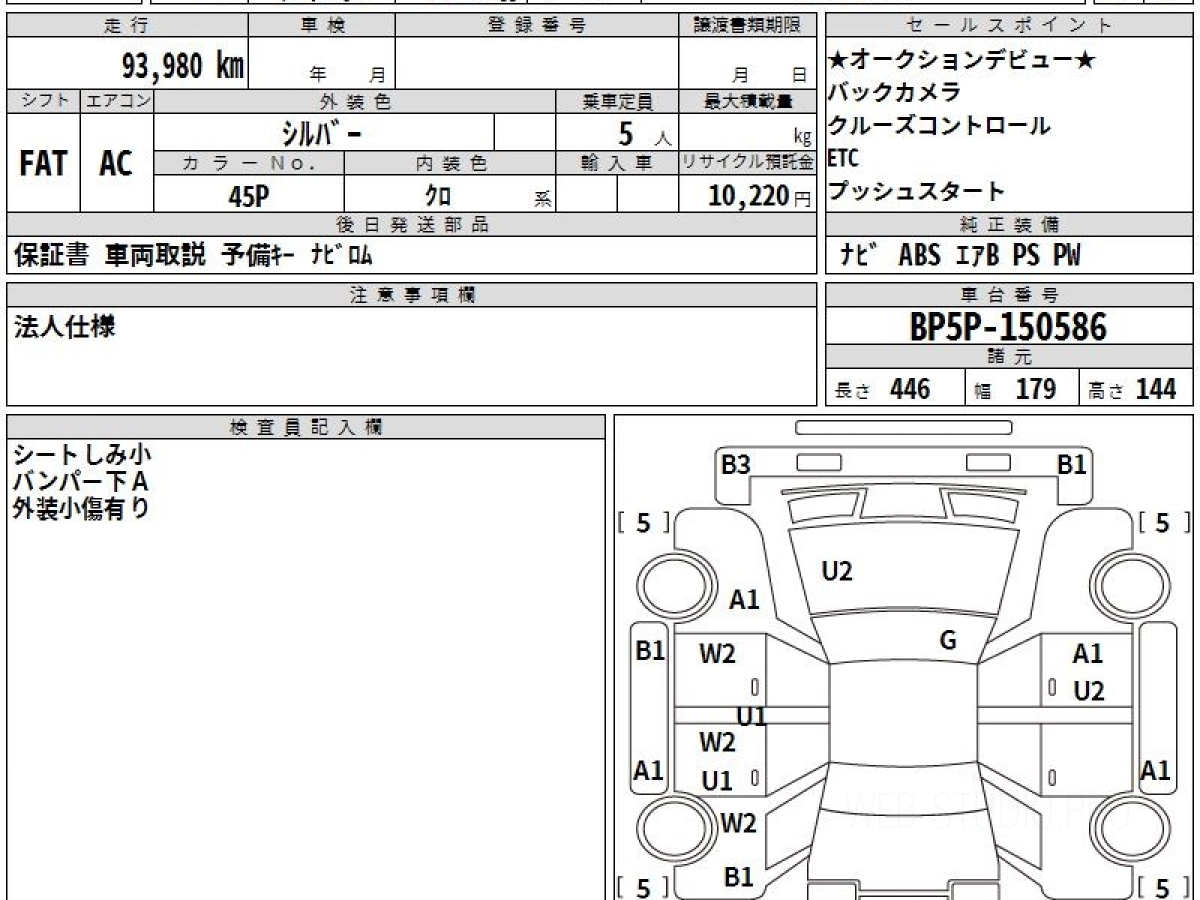Click the 予備キー item
Viewport: 1200px width, 900px height.
[x=258, y=256]
